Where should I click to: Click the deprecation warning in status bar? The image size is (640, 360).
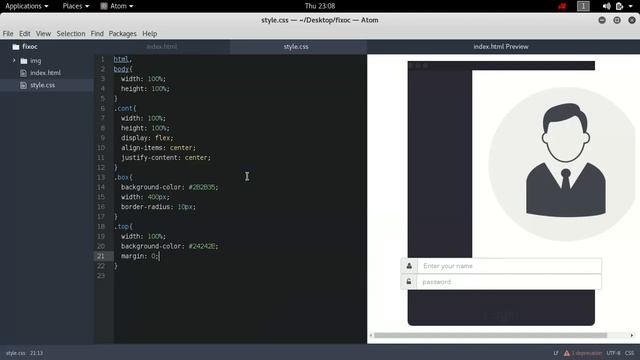(587, 353)
